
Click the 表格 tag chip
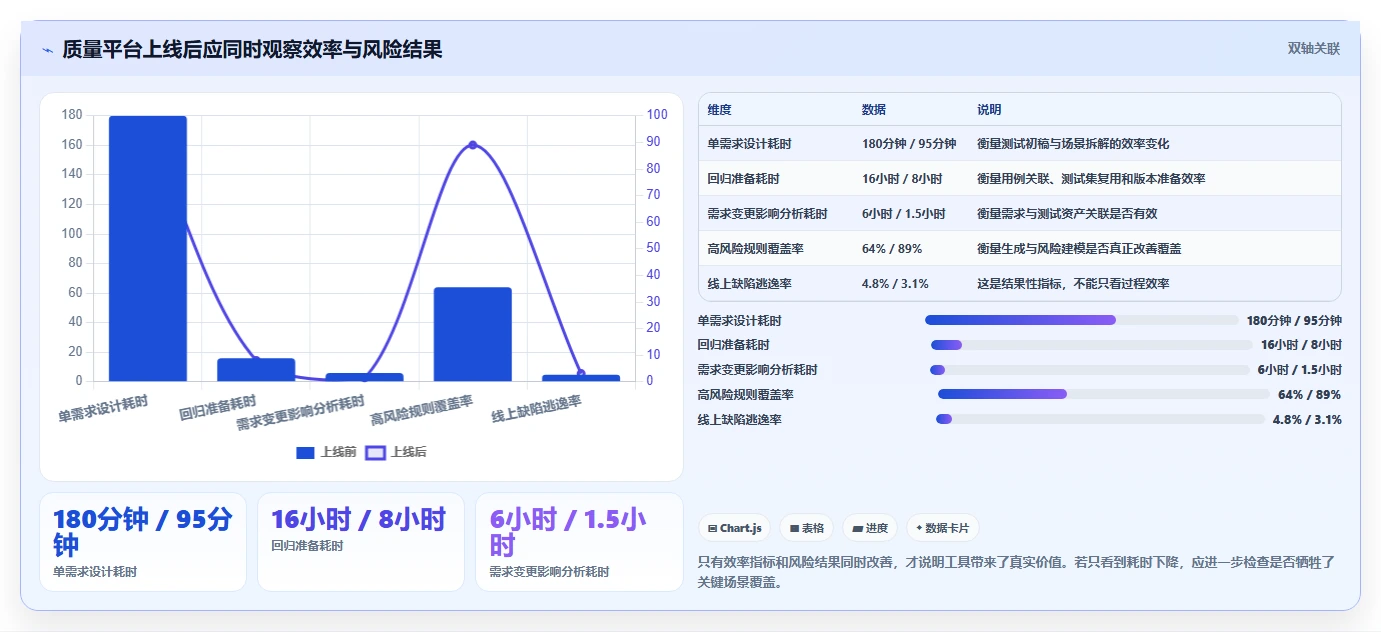[807, 528]
